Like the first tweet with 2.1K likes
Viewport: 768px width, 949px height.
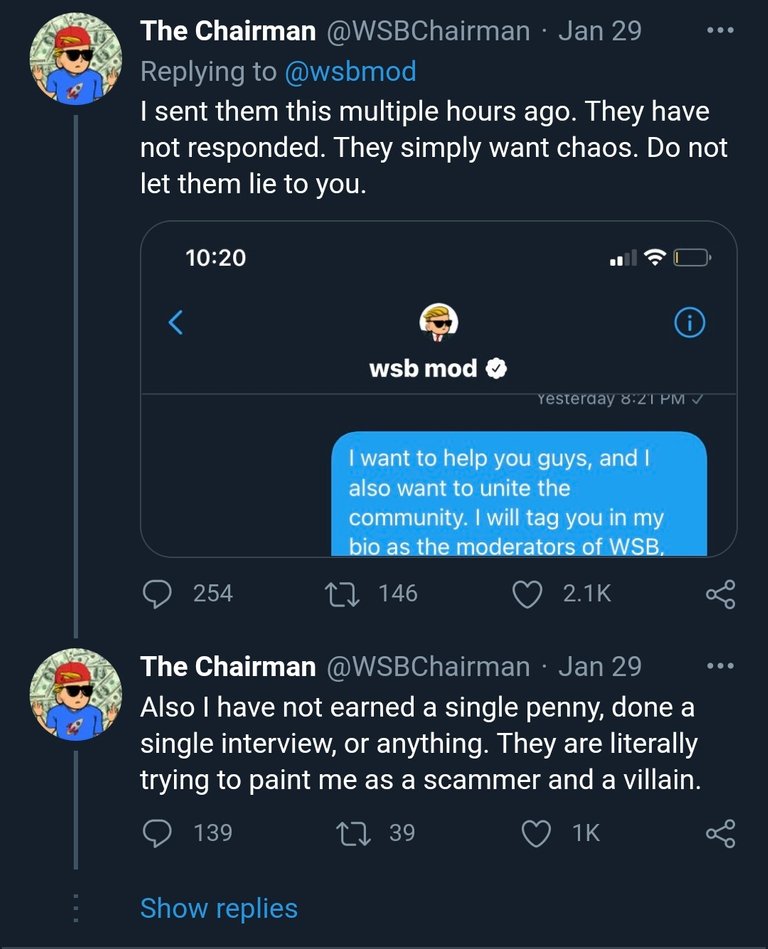pyautogui.click(x=526, y=594)
